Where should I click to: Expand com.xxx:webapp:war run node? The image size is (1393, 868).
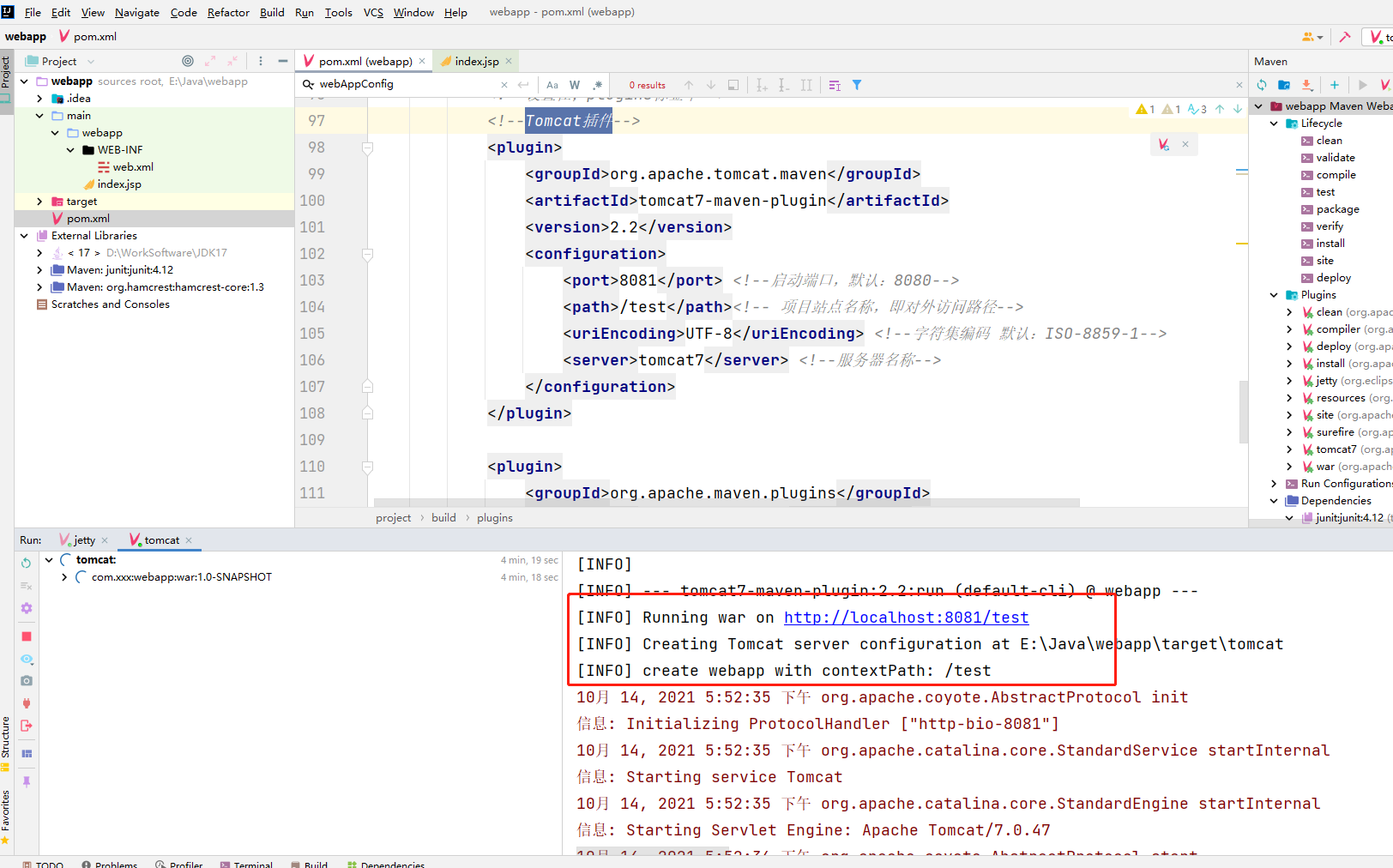tap(64, 577)
